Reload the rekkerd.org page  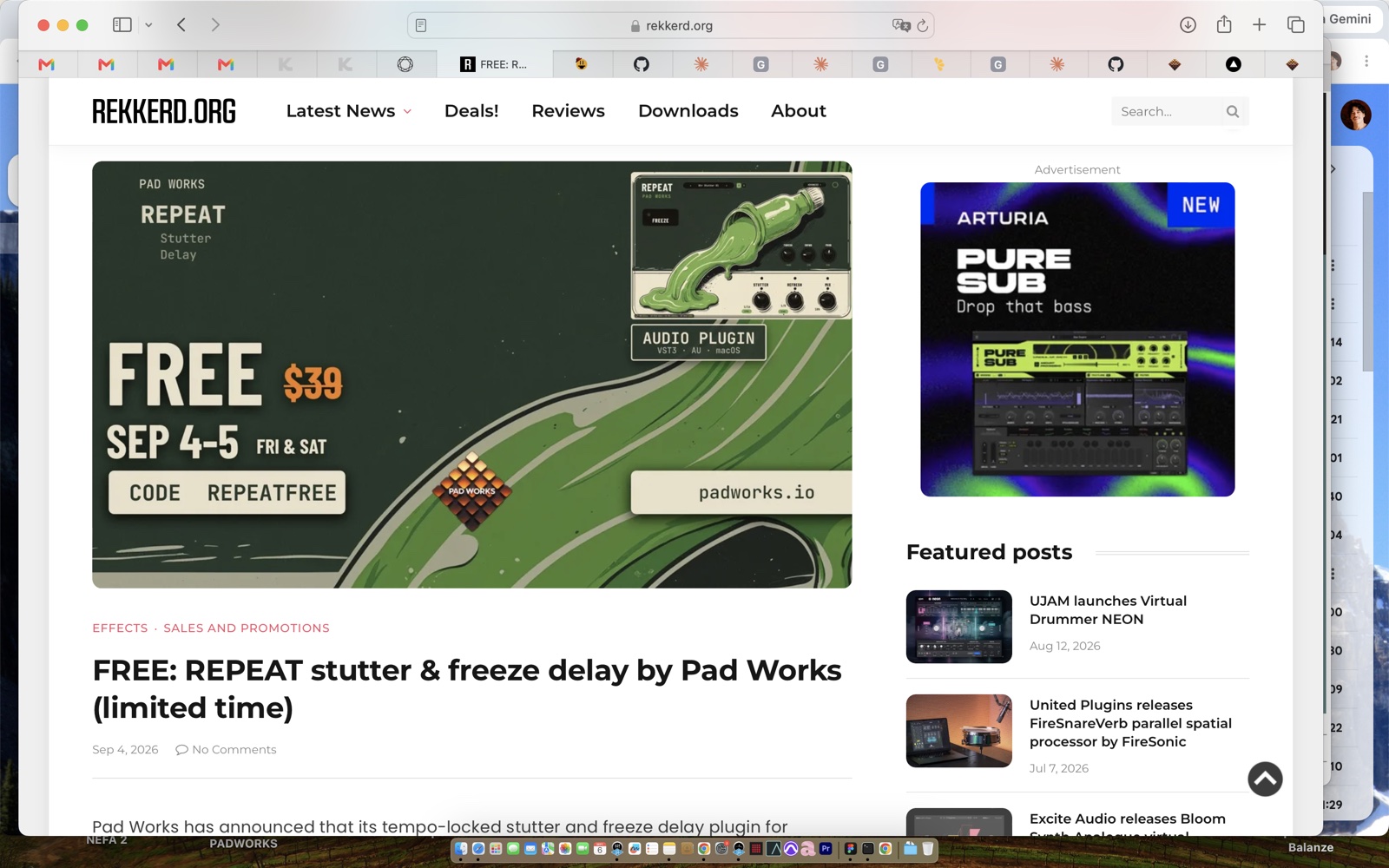923,25
